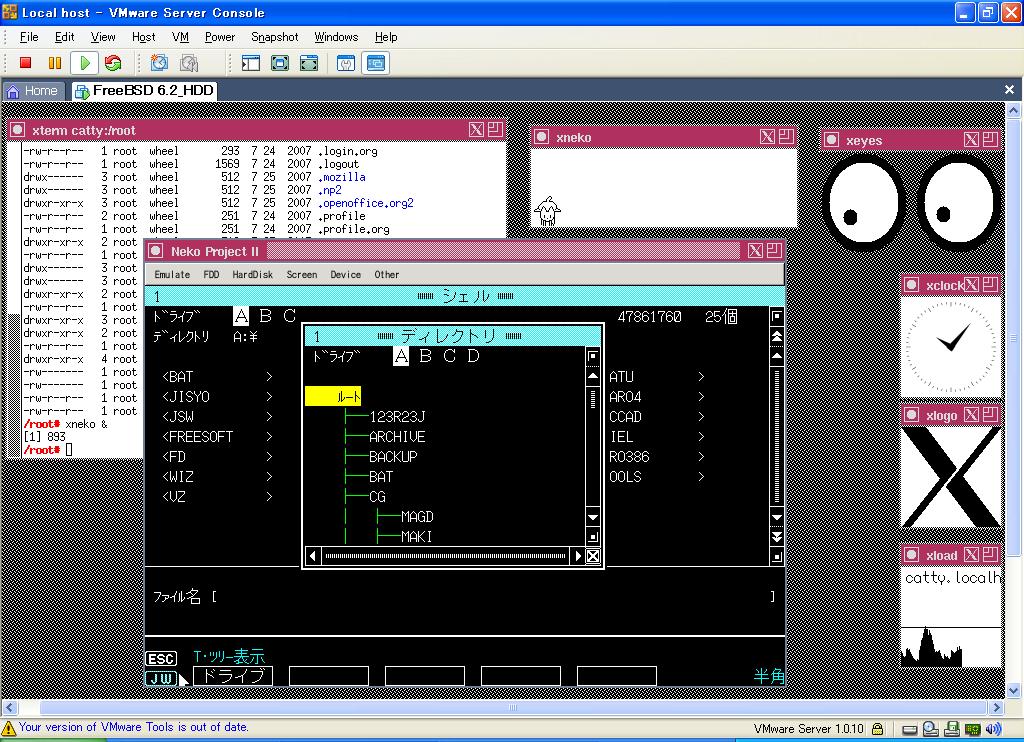The height and width of the screenshot is (742, 1024).
Task: Select the CG folder in directory tree
Action: tap(377, 496)
